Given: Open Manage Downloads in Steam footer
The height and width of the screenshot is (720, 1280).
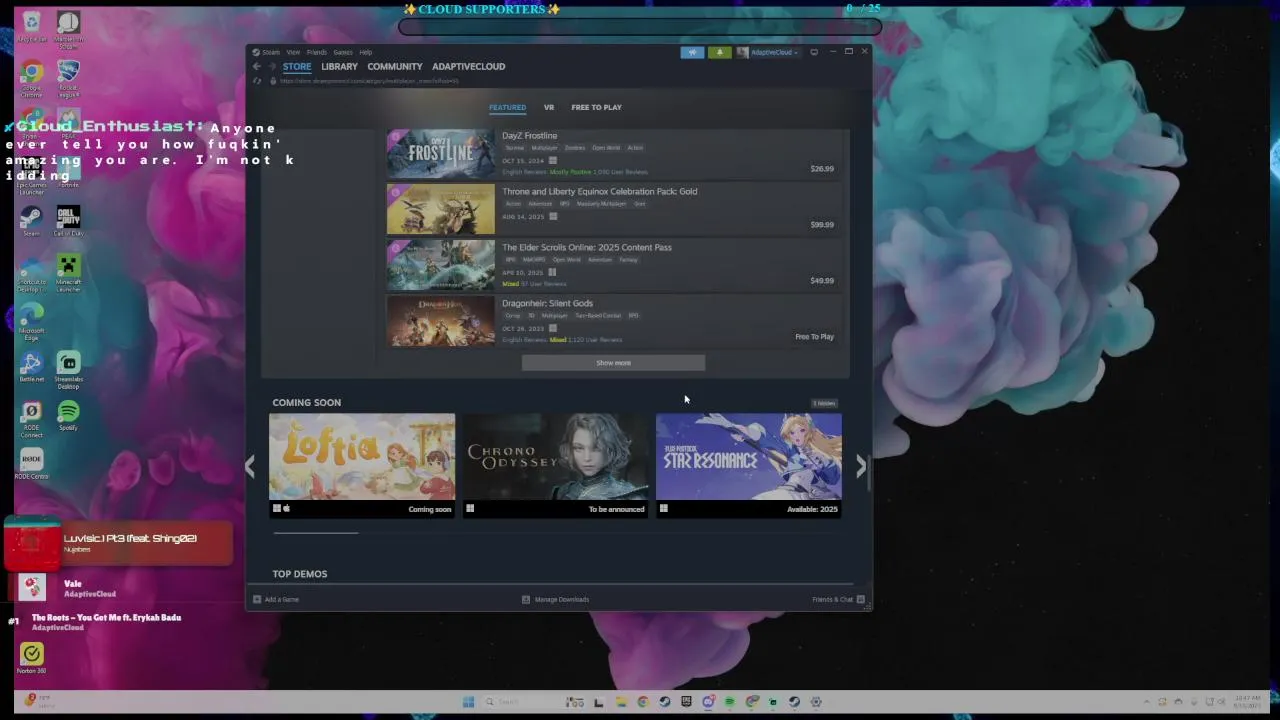Looking at the screenshot, I should 556,600.
